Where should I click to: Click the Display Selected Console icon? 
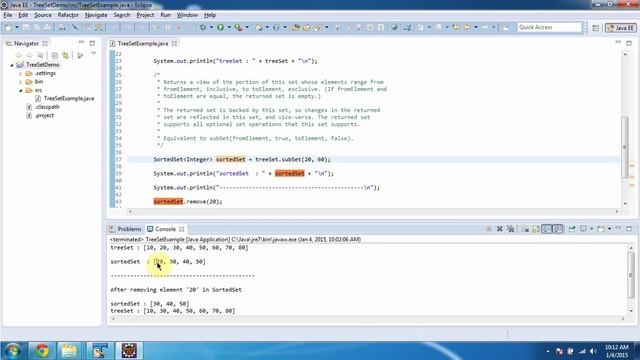tap(584, 229)
